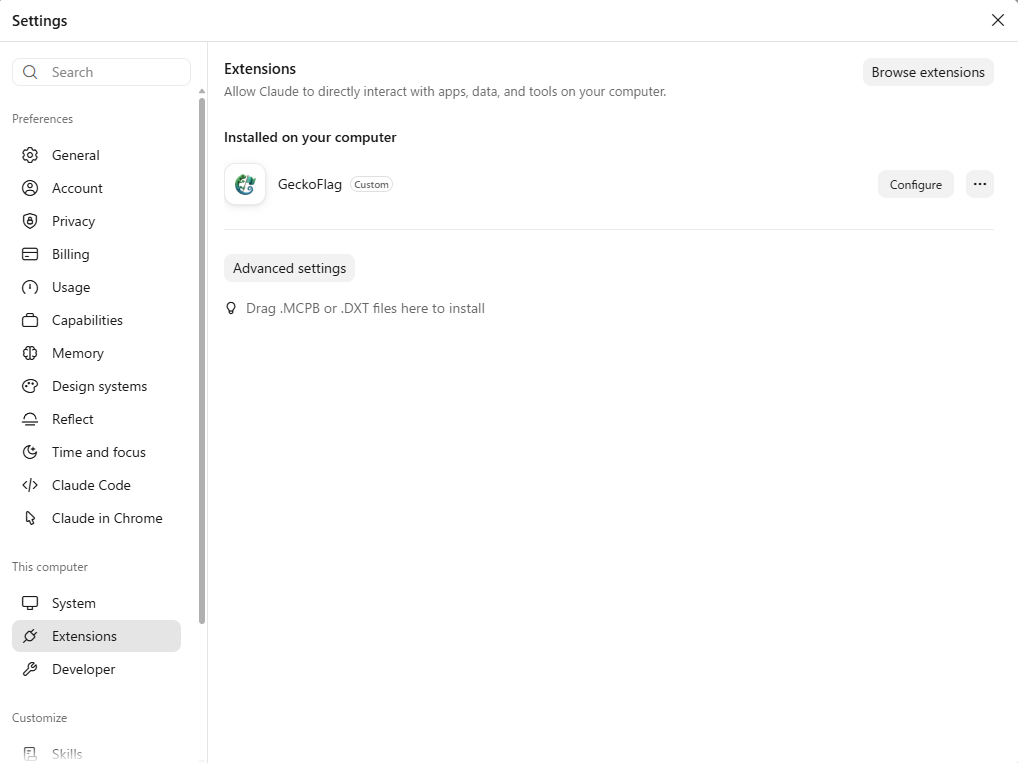1018x763 pixels.
Task: Click the Extensions plug icon
Action: (x=30, y=636)
